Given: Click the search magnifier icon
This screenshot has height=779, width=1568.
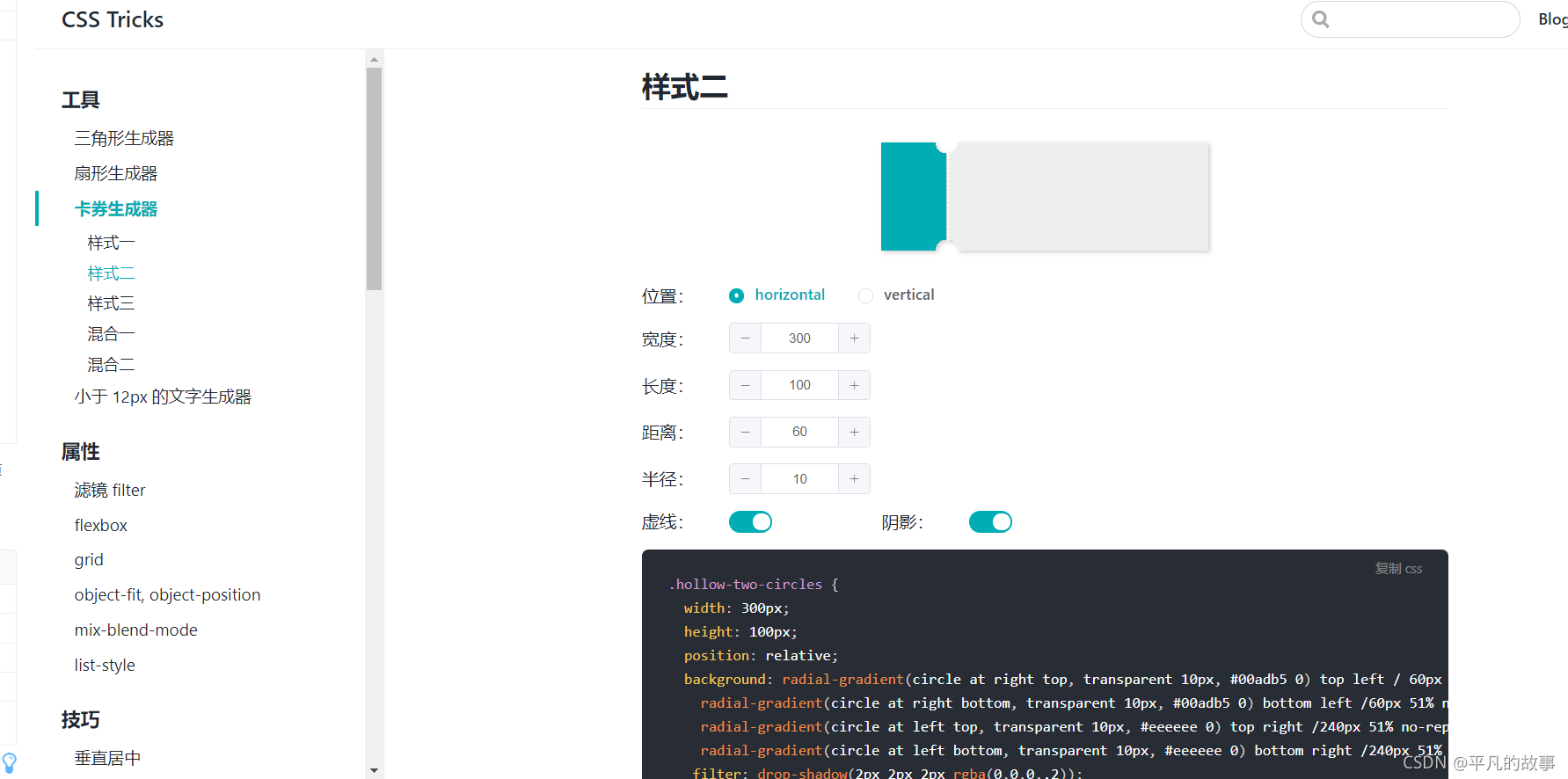Looking at the screenshot, I should [1320, 18].
